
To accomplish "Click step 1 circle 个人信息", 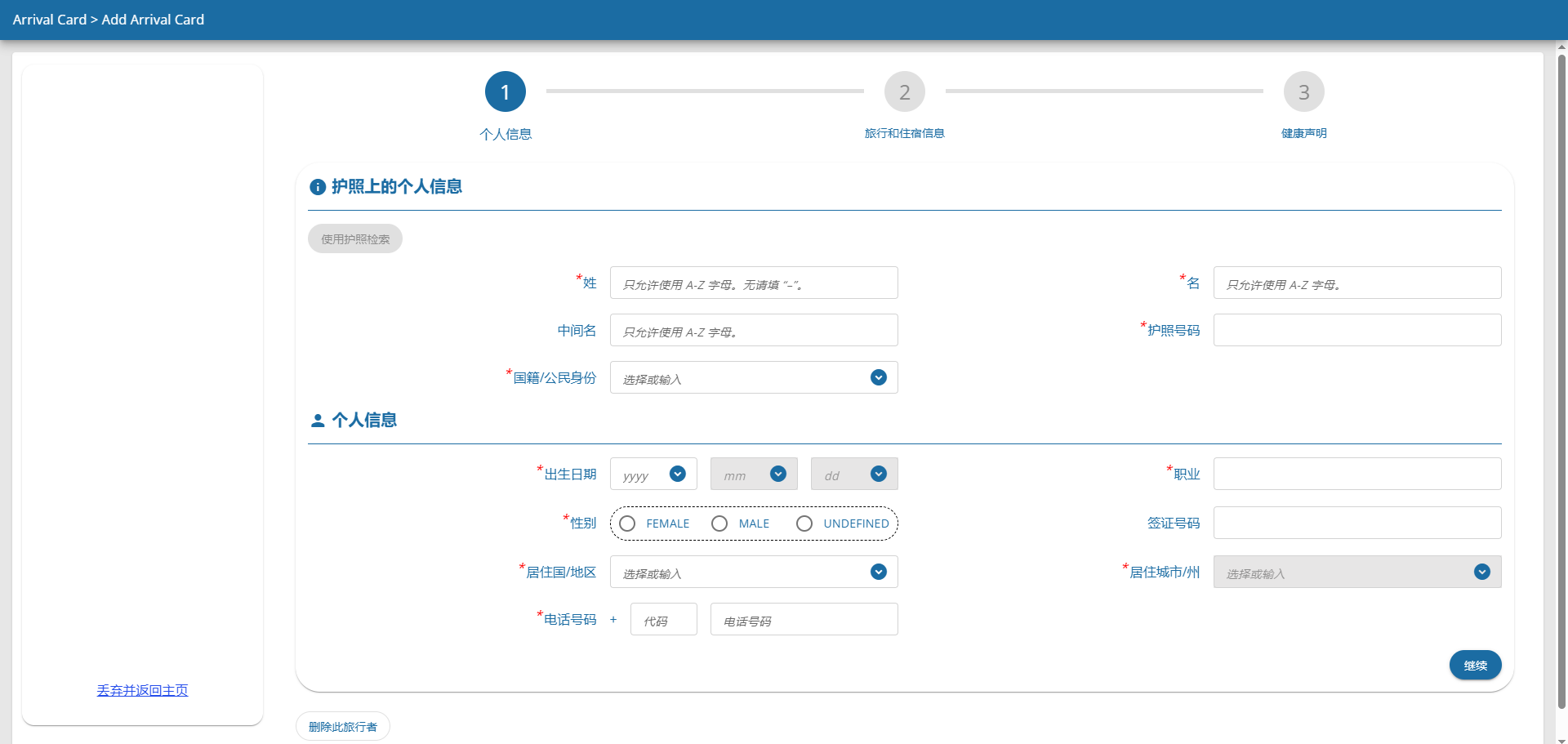I will 505,92.
